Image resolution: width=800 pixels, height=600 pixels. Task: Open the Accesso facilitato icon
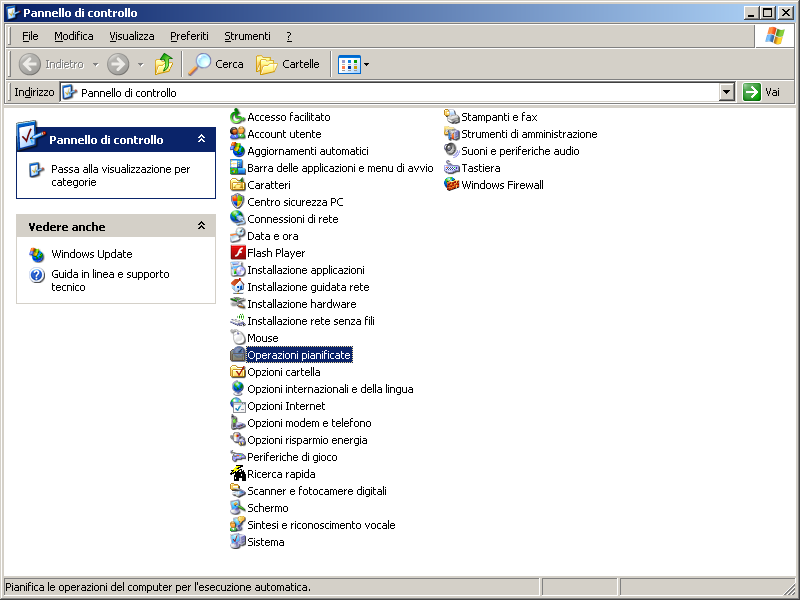[237, 117]
